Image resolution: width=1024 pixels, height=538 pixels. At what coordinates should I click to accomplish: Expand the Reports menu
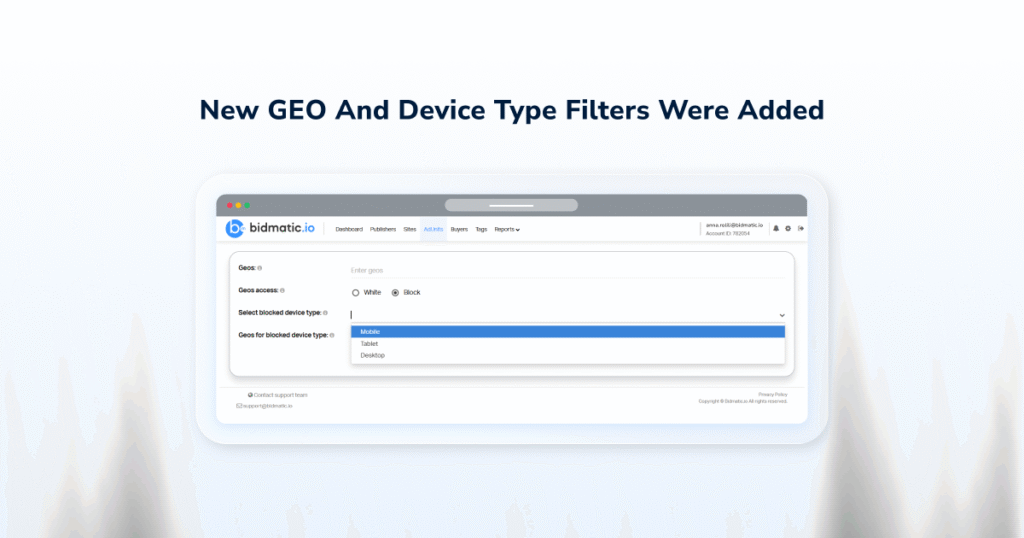(507, 229)
